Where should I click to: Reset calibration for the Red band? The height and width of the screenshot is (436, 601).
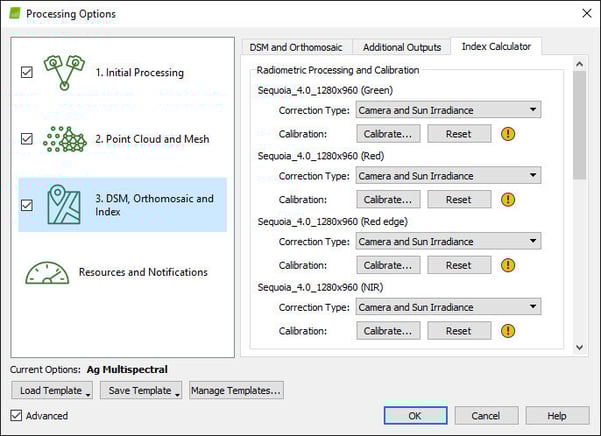[x=458, y=199]
